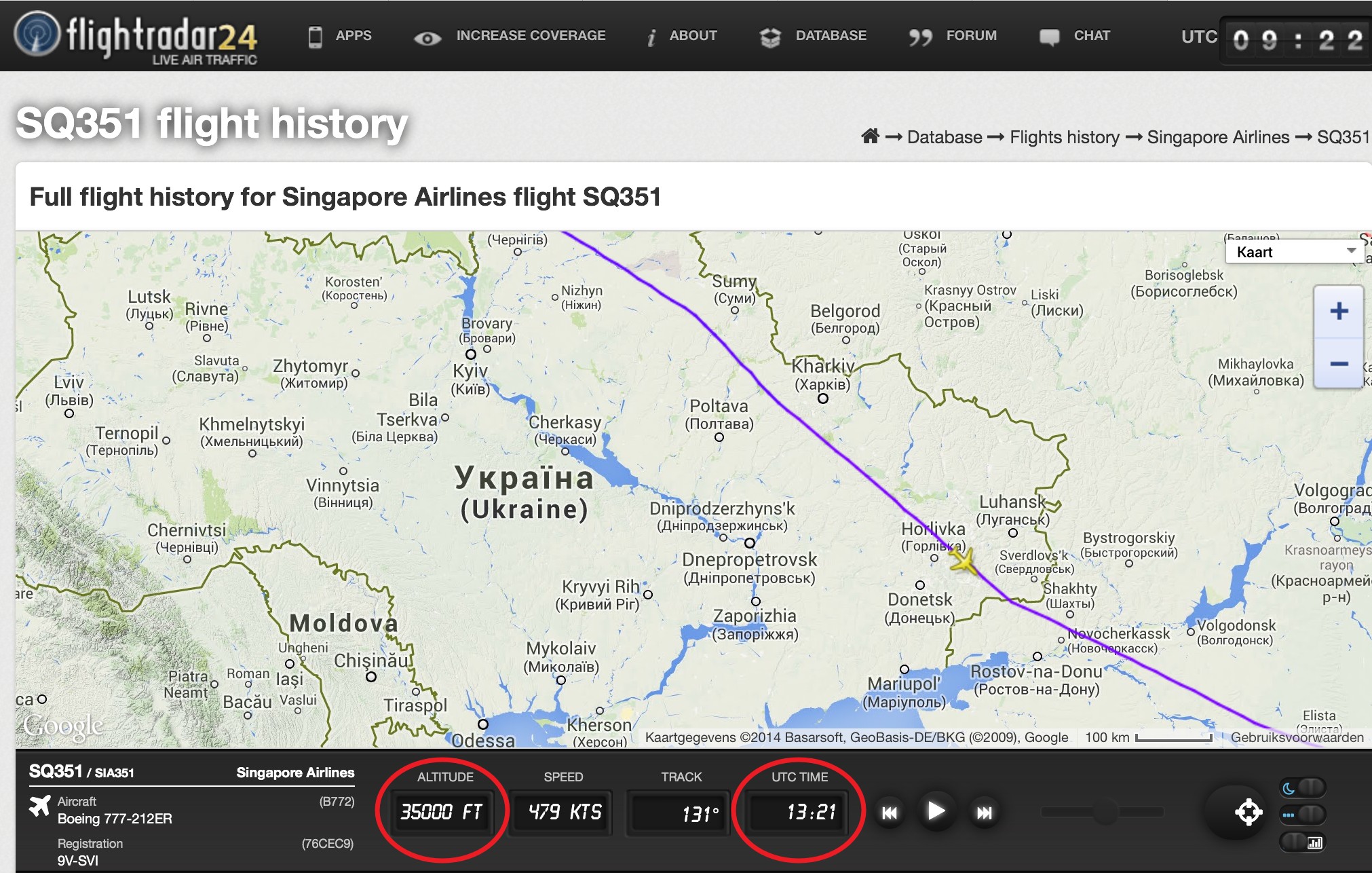The image size is (1372, 873).
Task: Open the Gebruiksvoorwaarden terms link
Action: pyautogui.click(x=1297, y=737)
